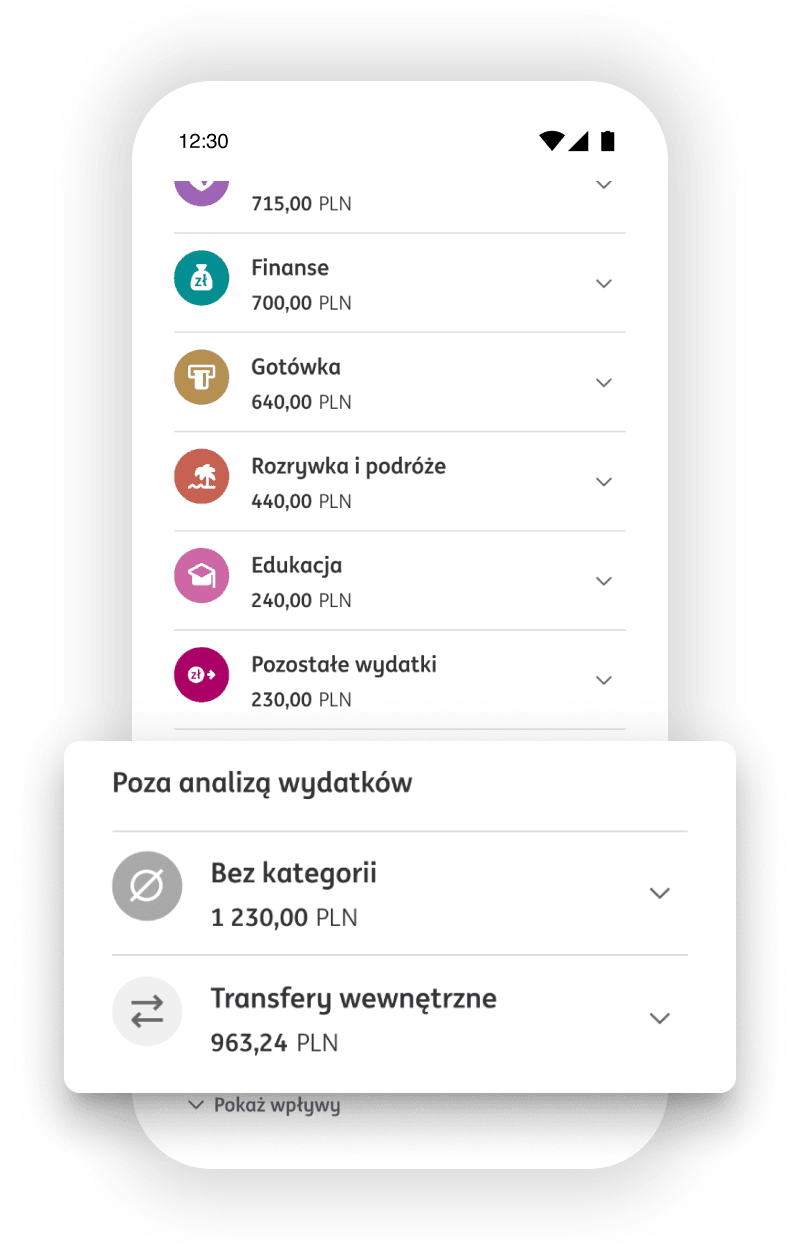Expand the Finanse category details
Viewport: 800px width, 1250px height.
pos(604,283)
